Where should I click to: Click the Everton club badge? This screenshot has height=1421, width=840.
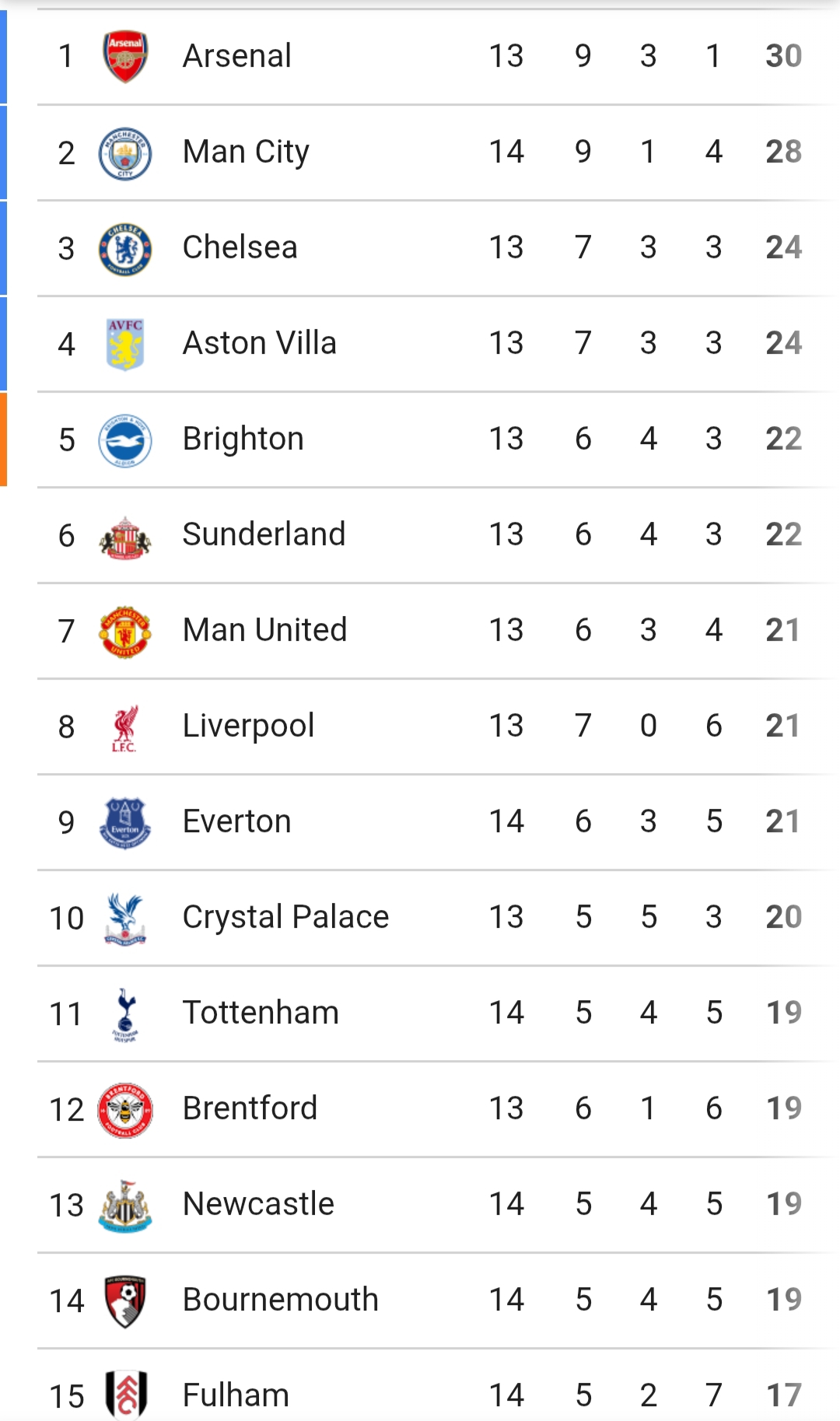125,823
